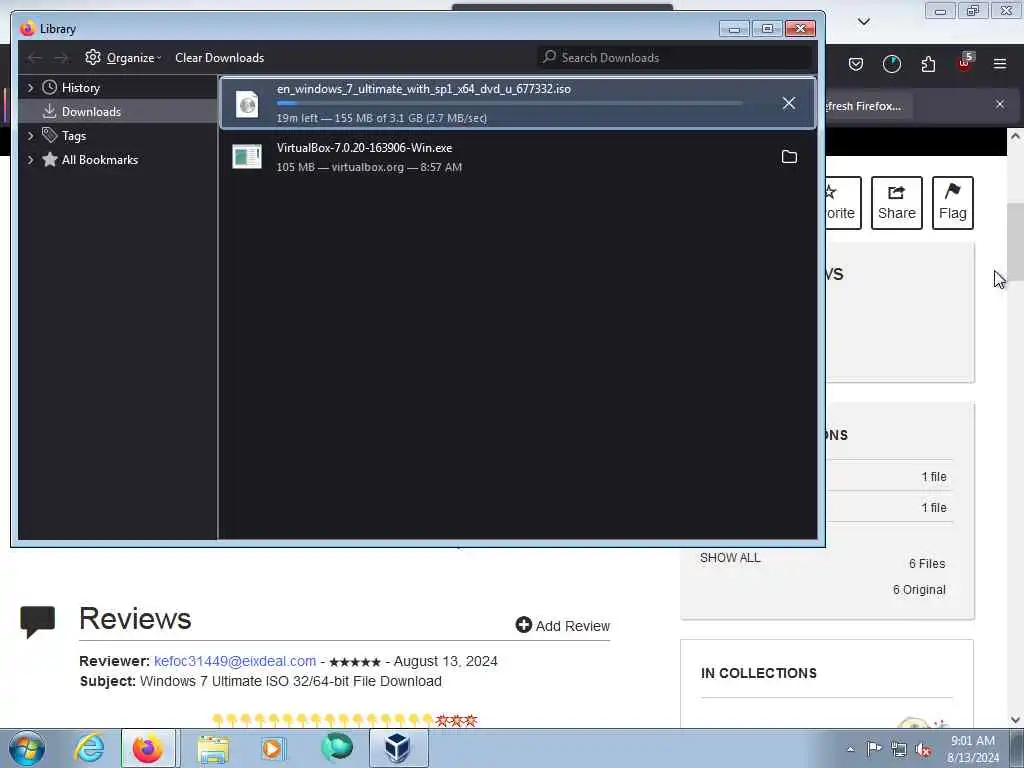Select All Bookmarks in the sidebar
This screenshot has height=768, width=1024.
[x=99, y=160]
